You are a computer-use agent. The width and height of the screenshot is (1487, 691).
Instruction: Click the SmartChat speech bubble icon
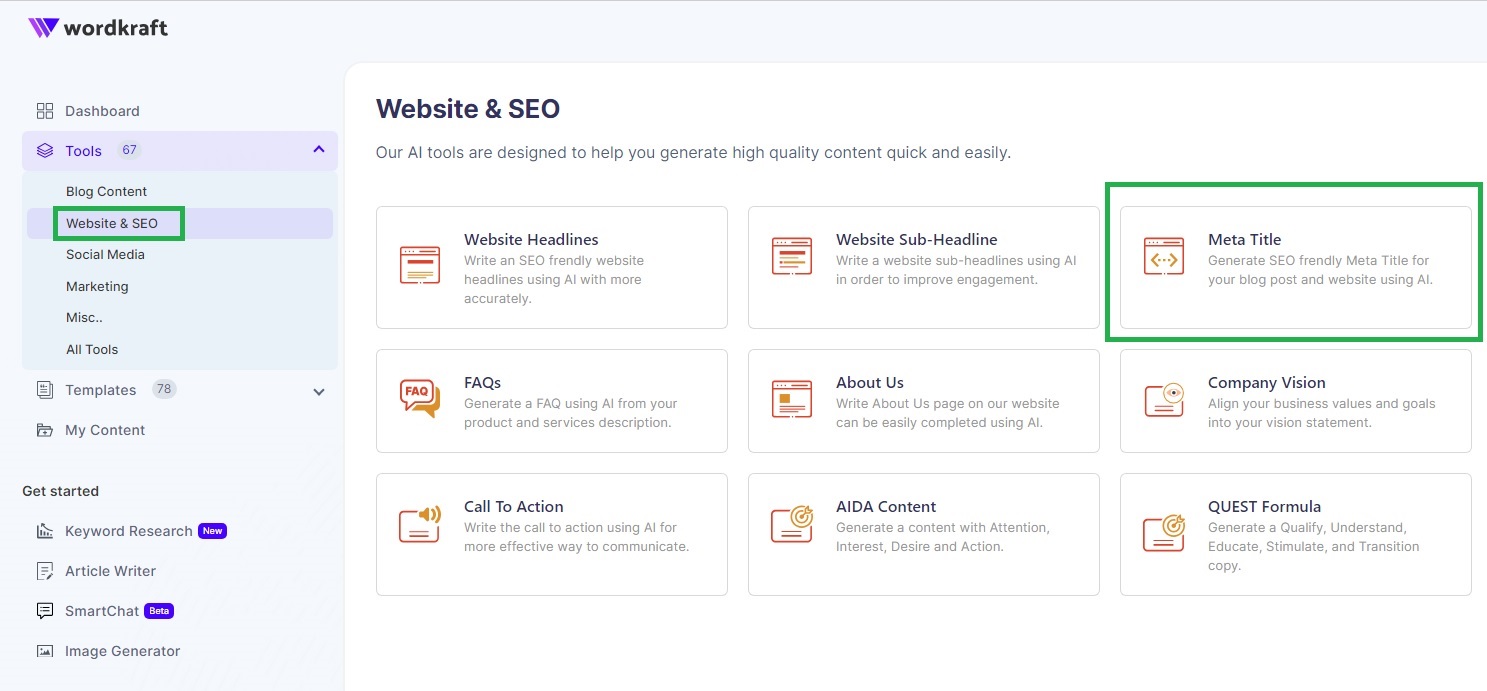(45, 611)
